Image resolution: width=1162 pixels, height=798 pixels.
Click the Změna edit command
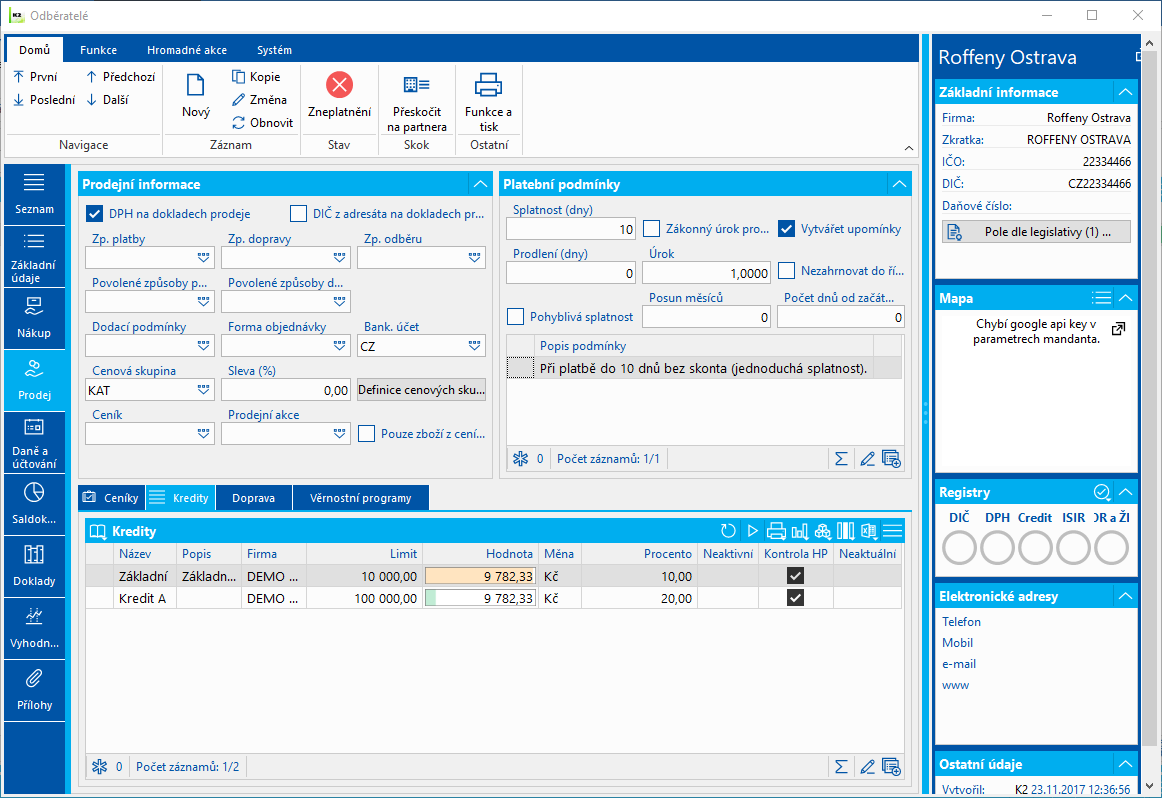pyautogui.click(x=259, y=99)
